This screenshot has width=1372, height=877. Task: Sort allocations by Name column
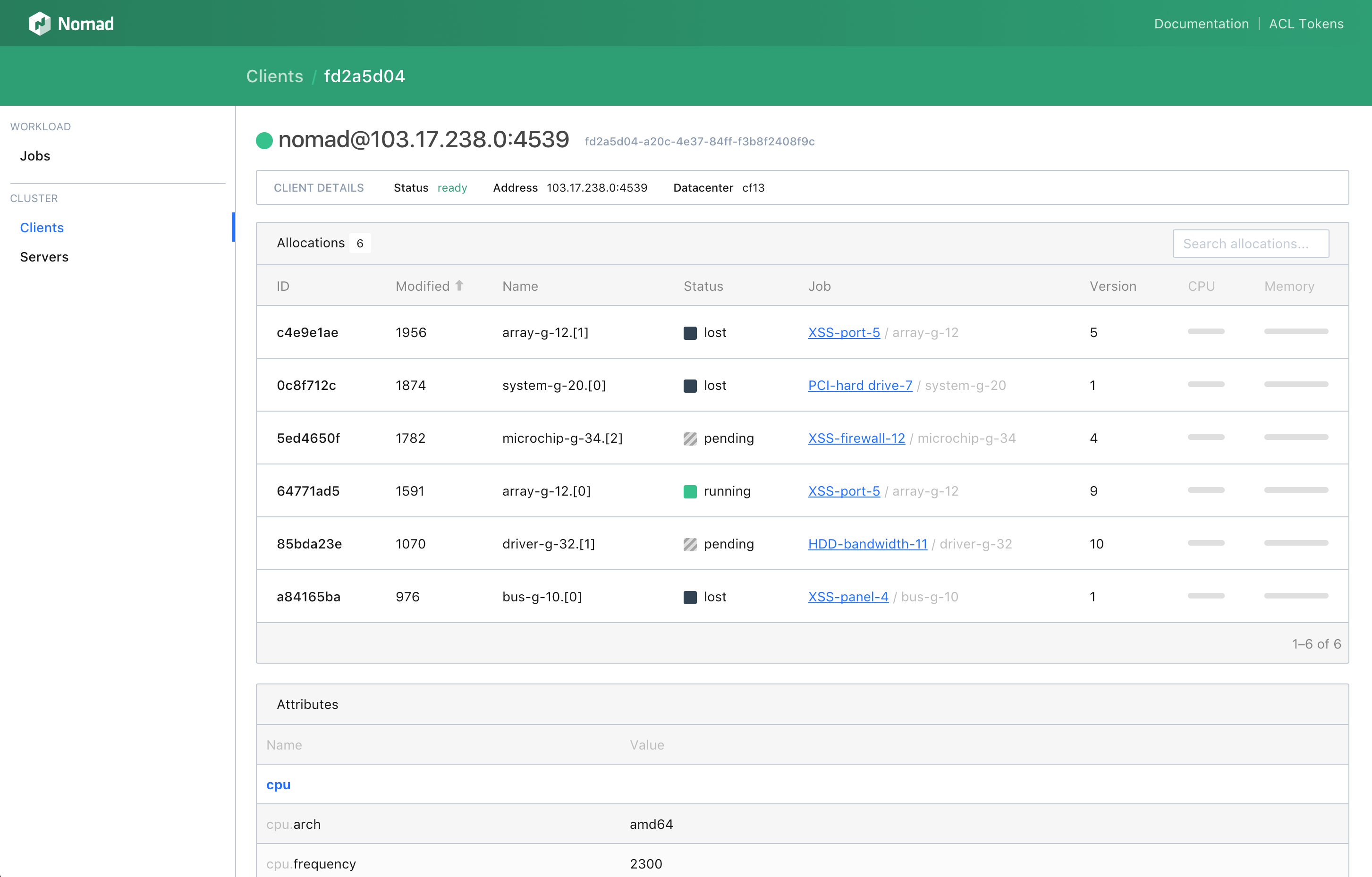(x=520, y=286)
